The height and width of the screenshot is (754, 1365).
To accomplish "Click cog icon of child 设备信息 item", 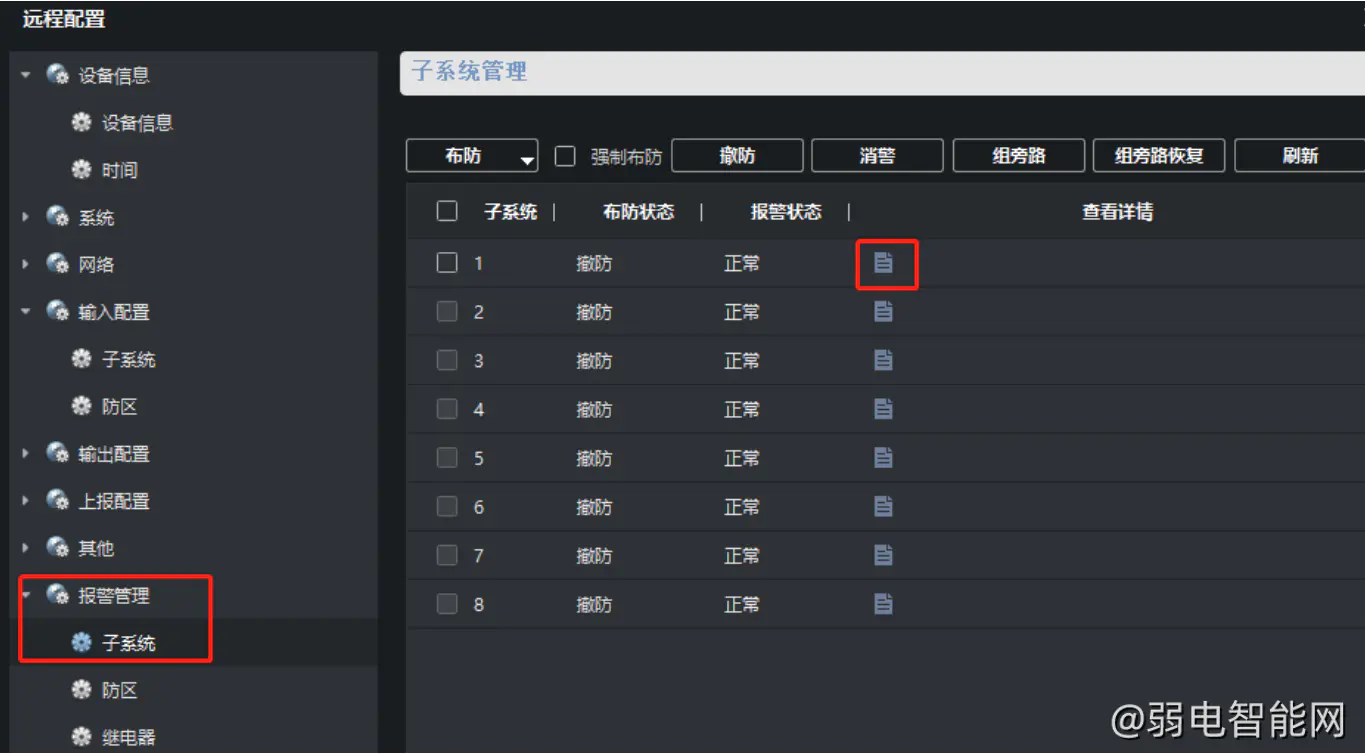I will 82,123.
